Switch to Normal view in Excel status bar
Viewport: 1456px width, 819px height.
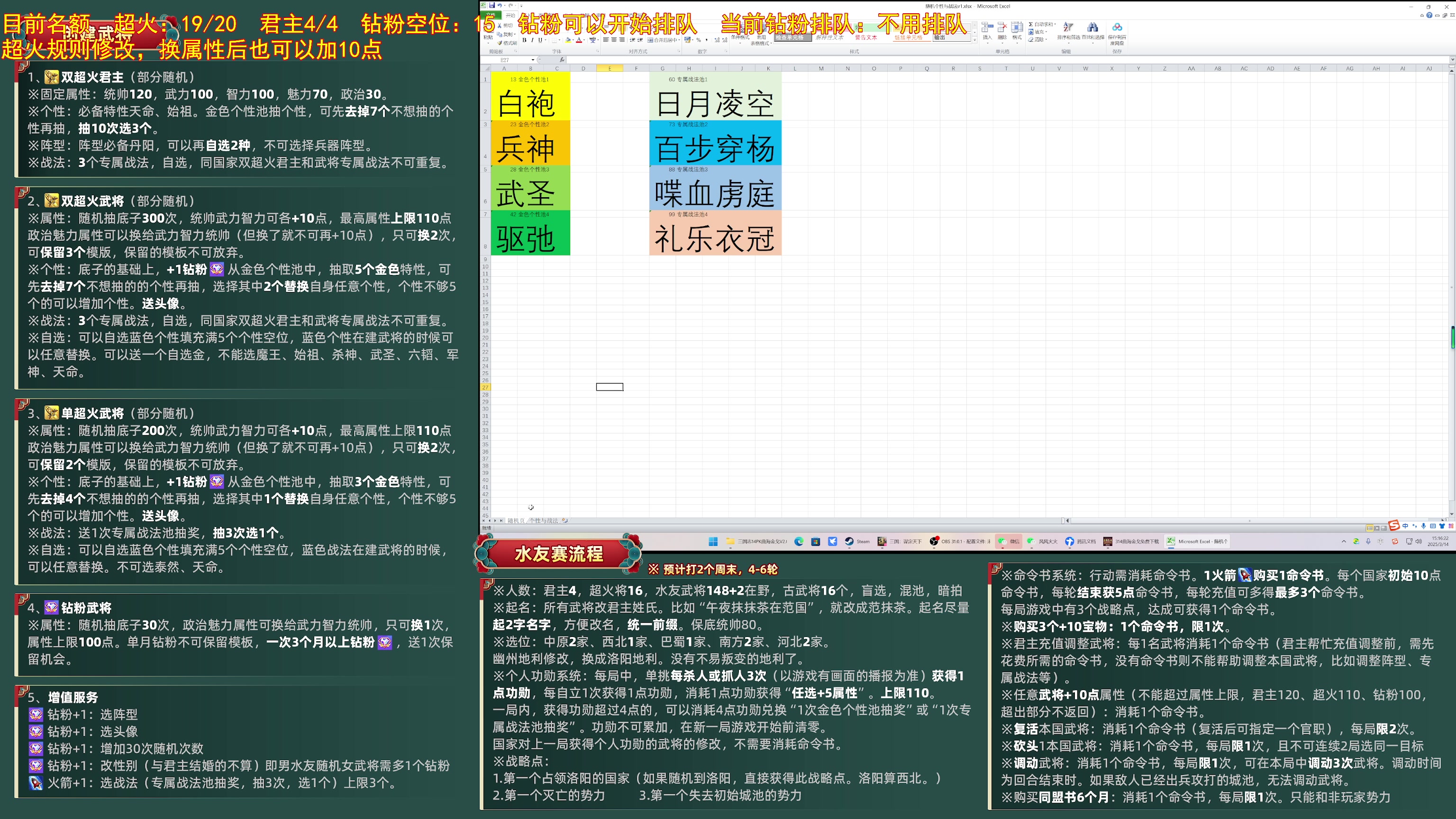1370,528
